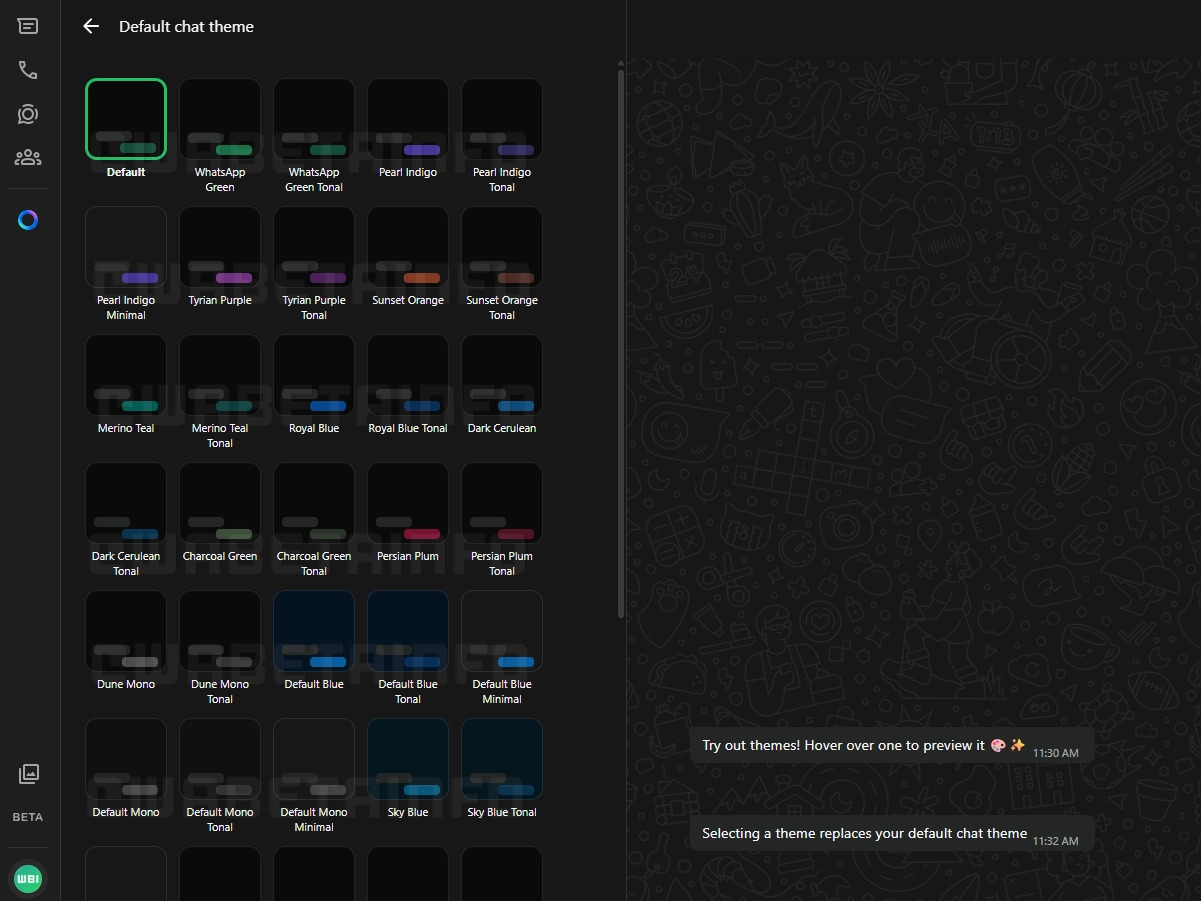Select the Merino Teal theme

[x=126, y=375]
